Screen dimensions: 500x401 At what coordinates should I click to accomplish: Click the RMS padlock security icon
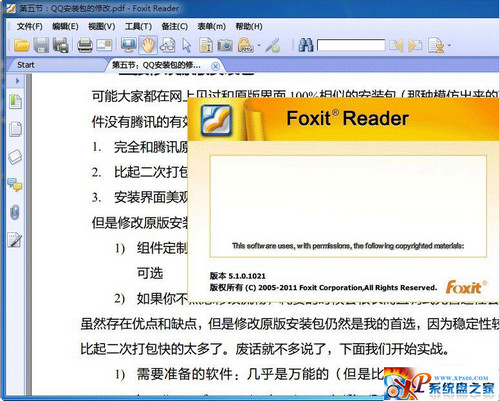pos(246,45)
